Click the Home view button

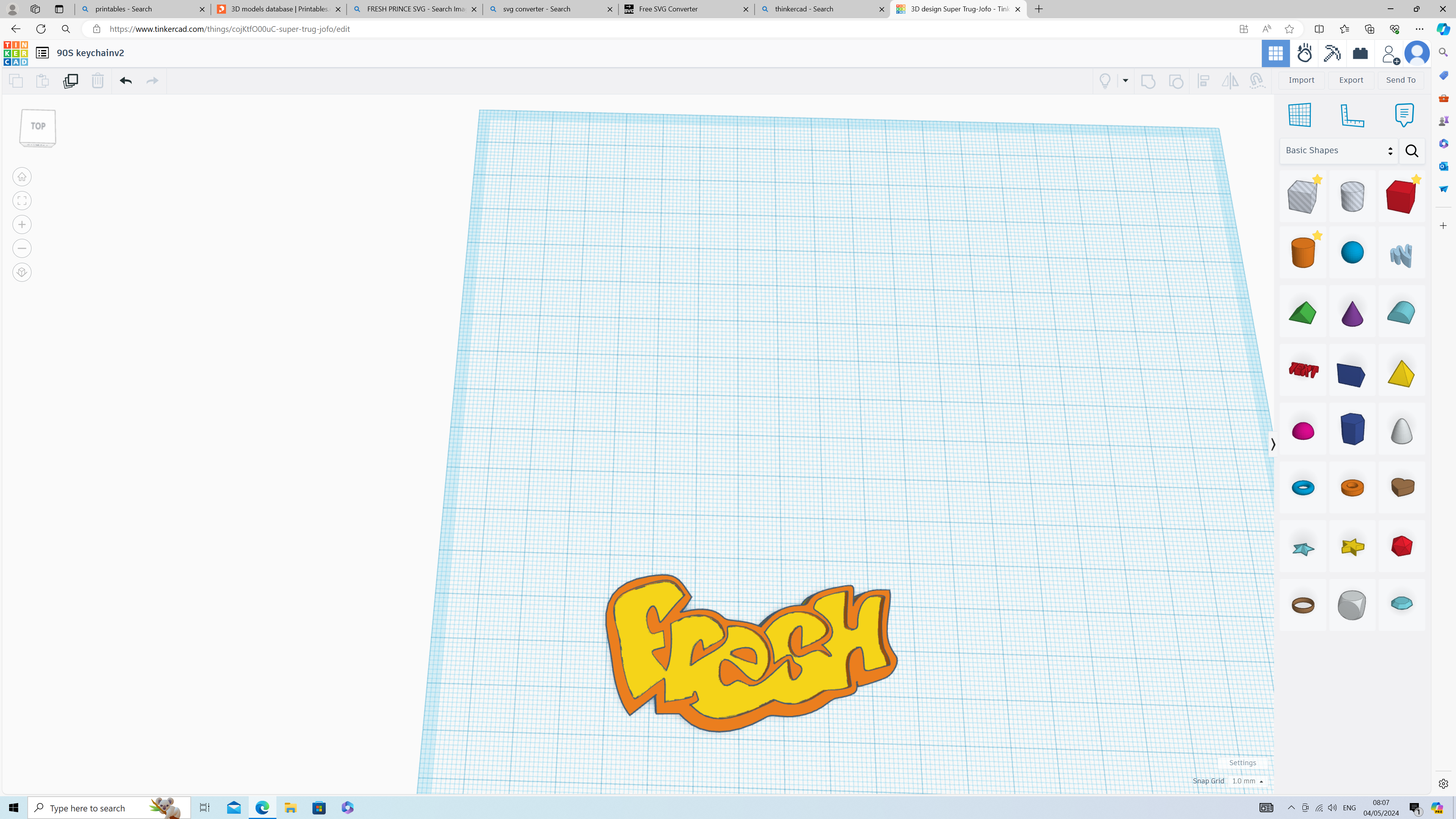click(x=22, y=177)
